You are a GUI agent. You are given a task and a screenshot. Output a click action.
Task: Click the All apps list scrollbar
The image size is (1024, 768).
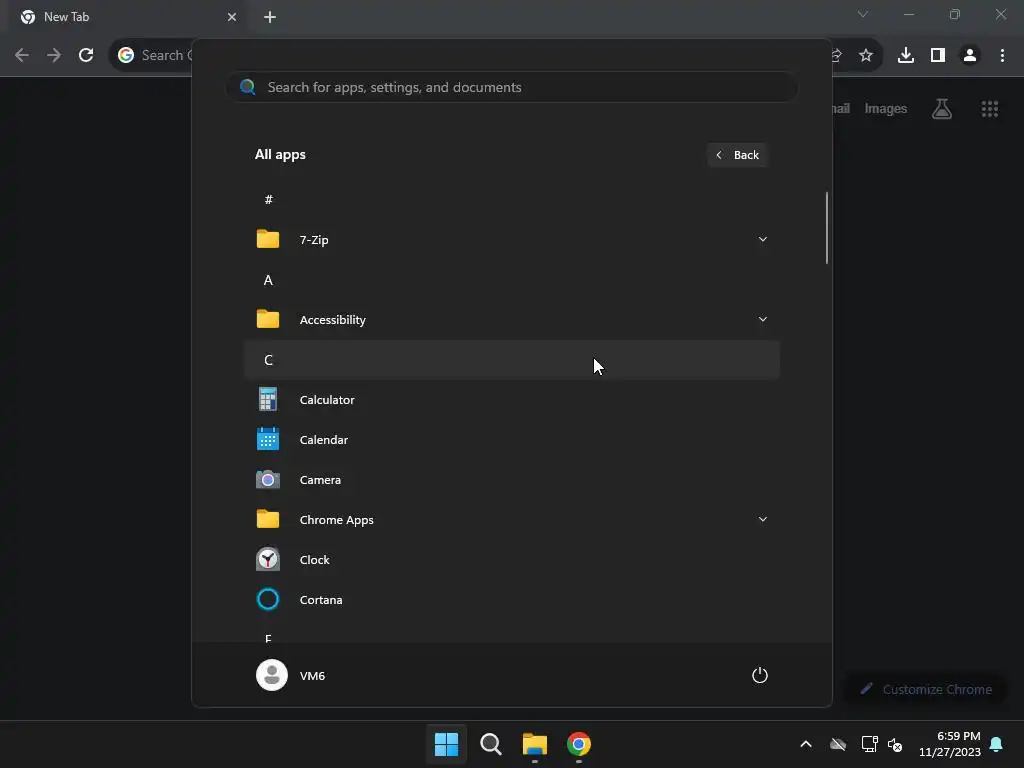[x=827, y=228]
